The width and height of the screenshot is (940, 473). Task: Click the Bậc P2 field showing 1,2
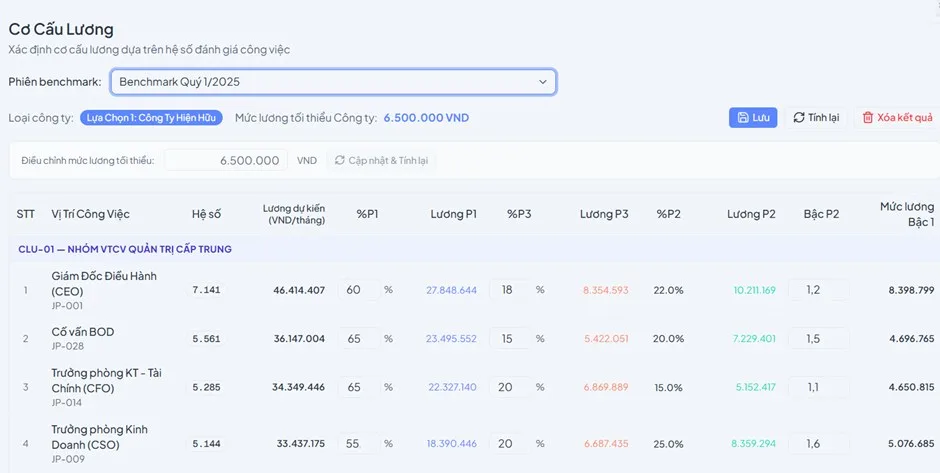click(818, 290)
